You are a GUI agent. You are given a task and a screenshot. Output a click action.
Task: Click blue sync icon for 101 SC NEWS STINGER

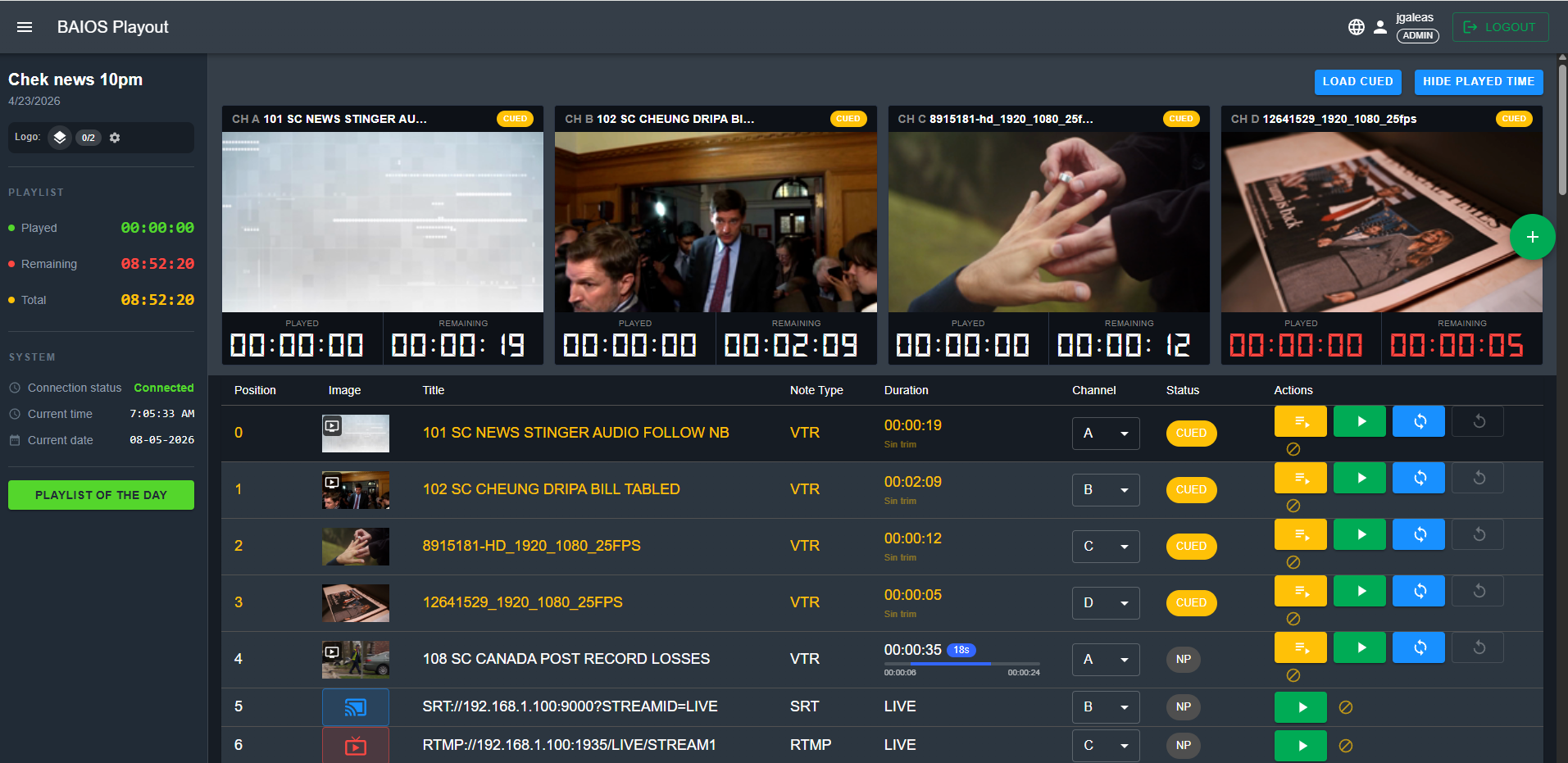pyautogui.click(x=1420, y=421)
